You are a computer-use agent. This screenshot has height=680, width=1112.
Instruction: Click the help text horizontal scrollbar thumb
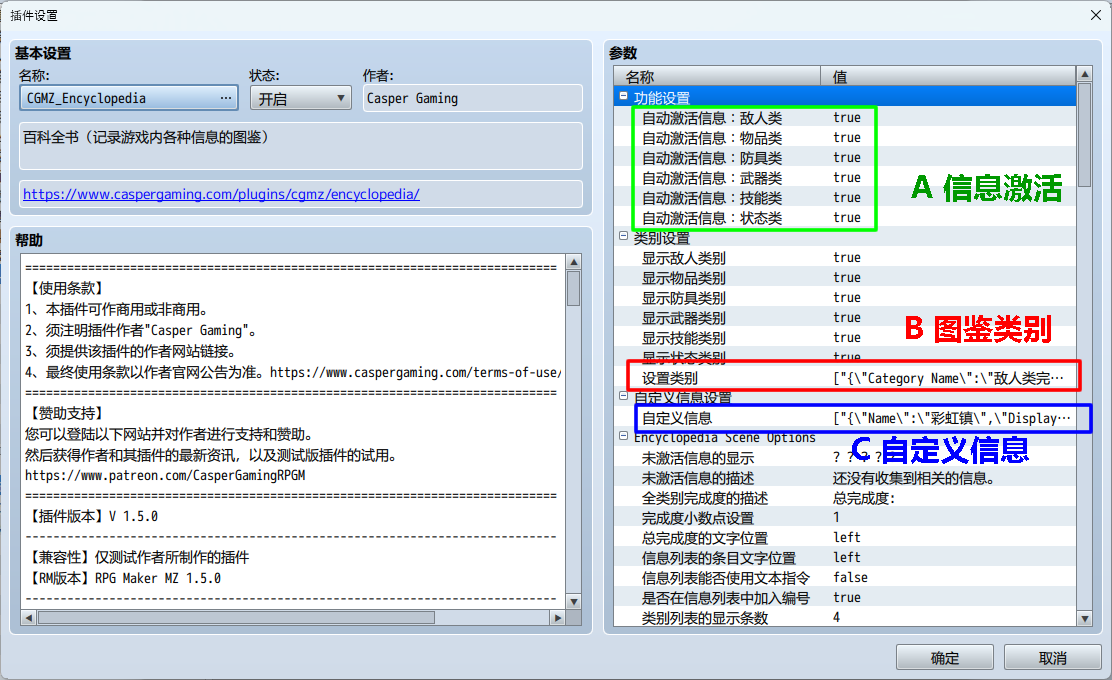[236, 618]
